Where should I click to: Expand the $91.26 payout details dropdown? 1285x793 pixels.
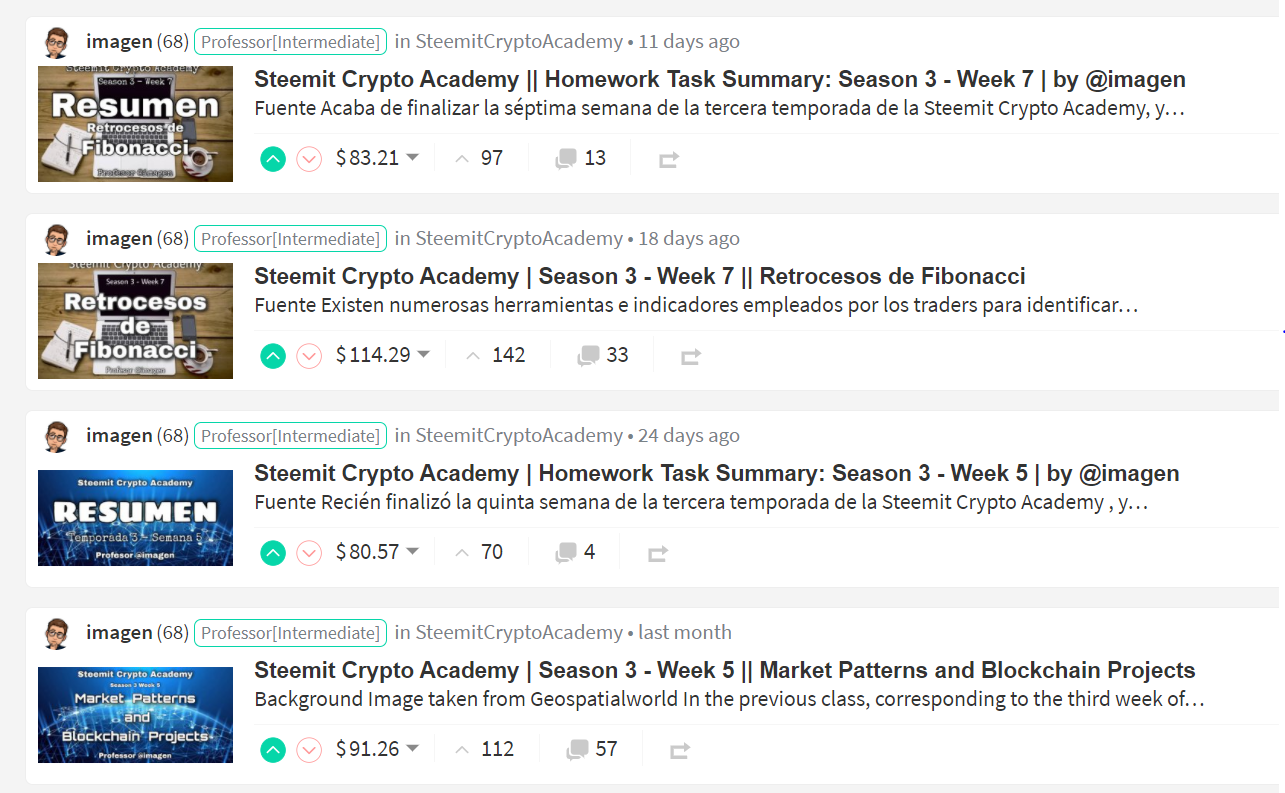pos(413,749)
